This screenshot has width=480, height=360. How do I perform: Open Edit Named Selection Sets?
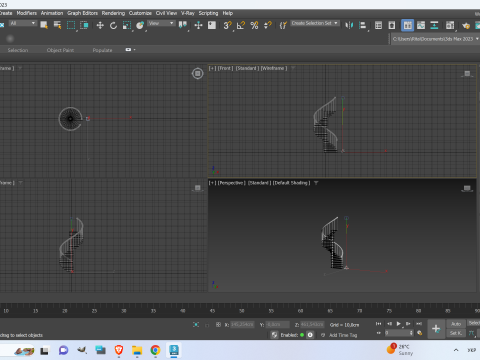coord(283,25)
